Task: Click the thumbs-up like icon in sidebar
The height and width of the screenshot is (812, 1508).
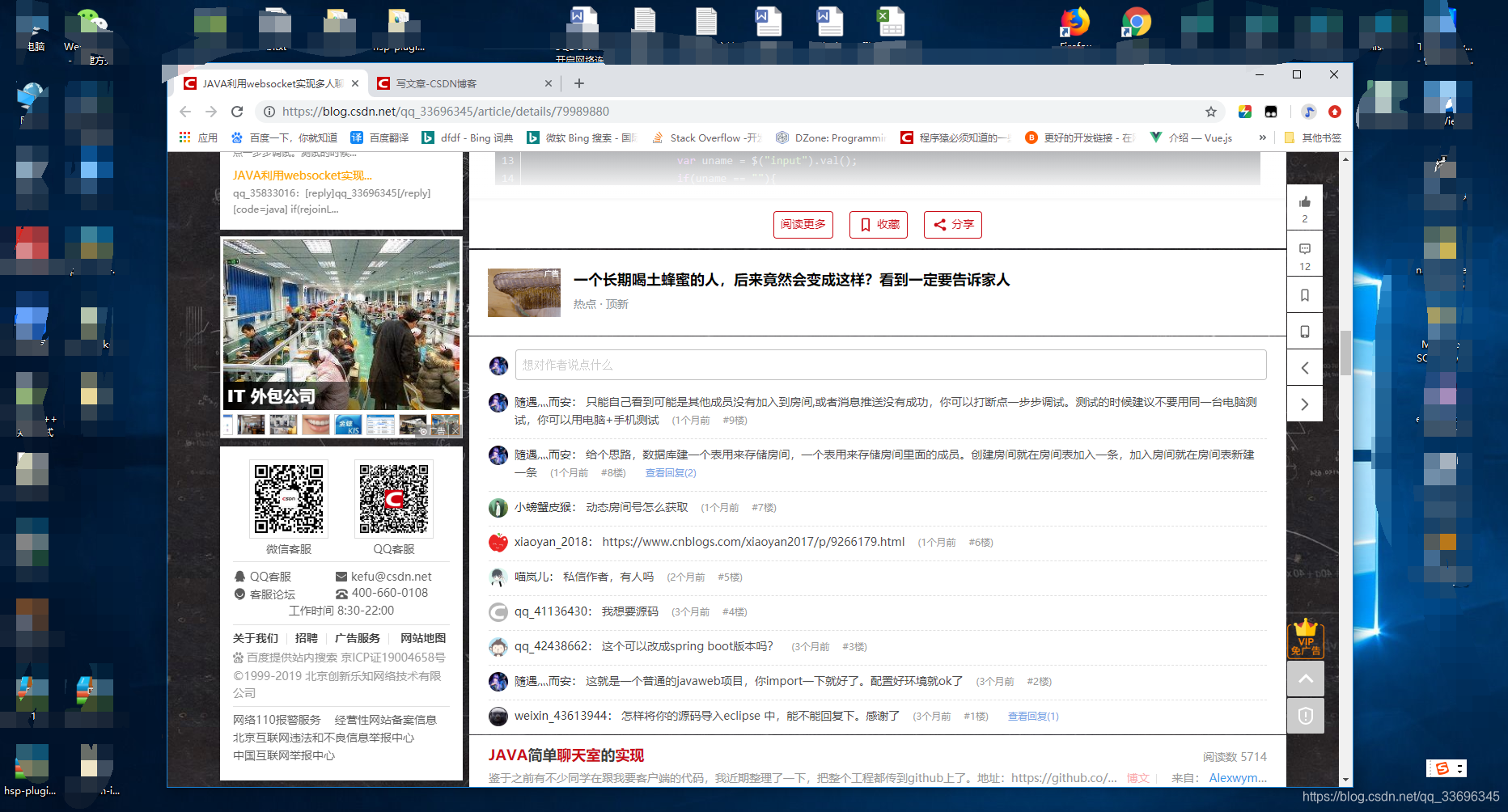Action: click(1304, 202)
